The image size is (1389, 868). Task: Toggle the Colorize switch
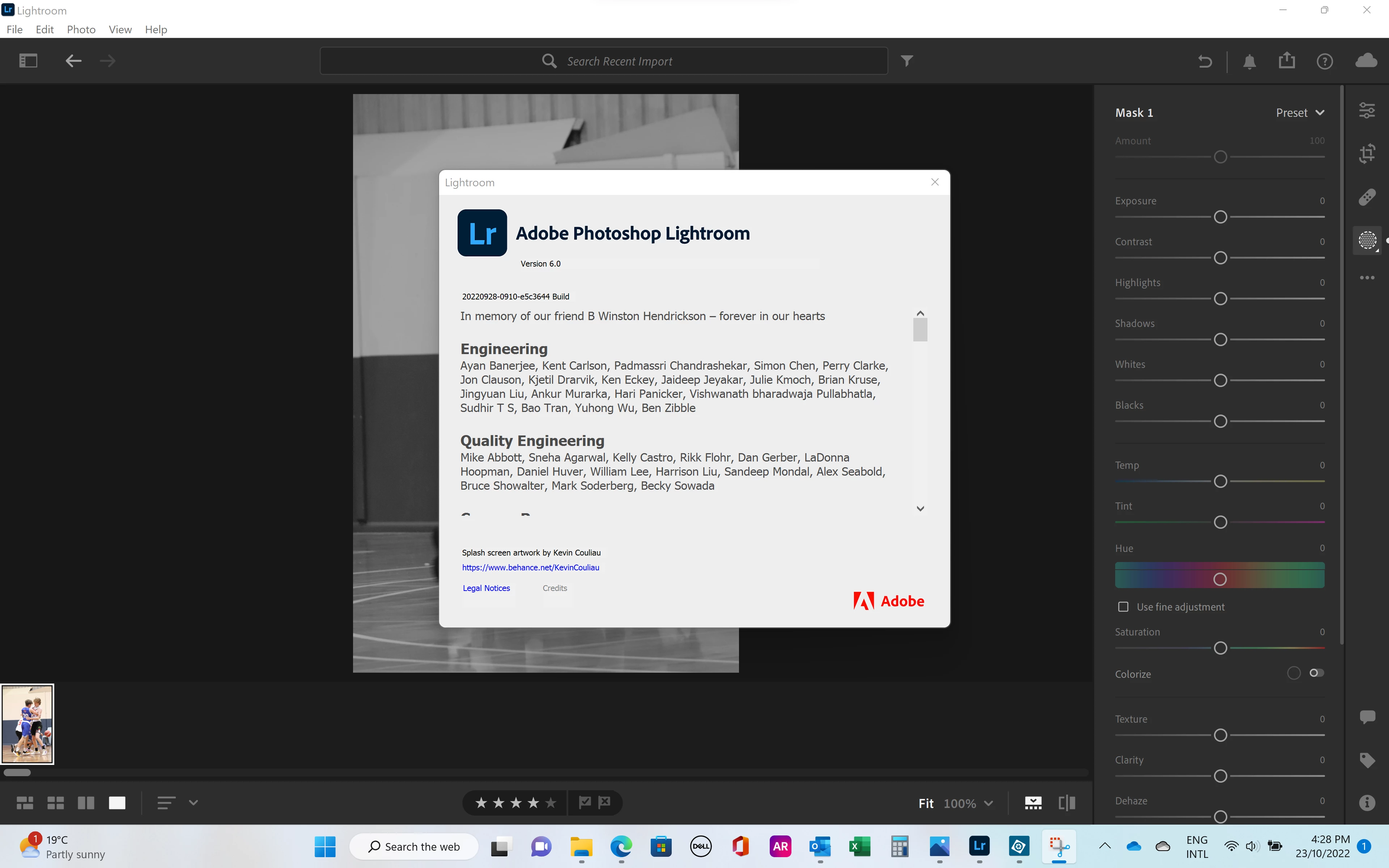pos(1316,673)
